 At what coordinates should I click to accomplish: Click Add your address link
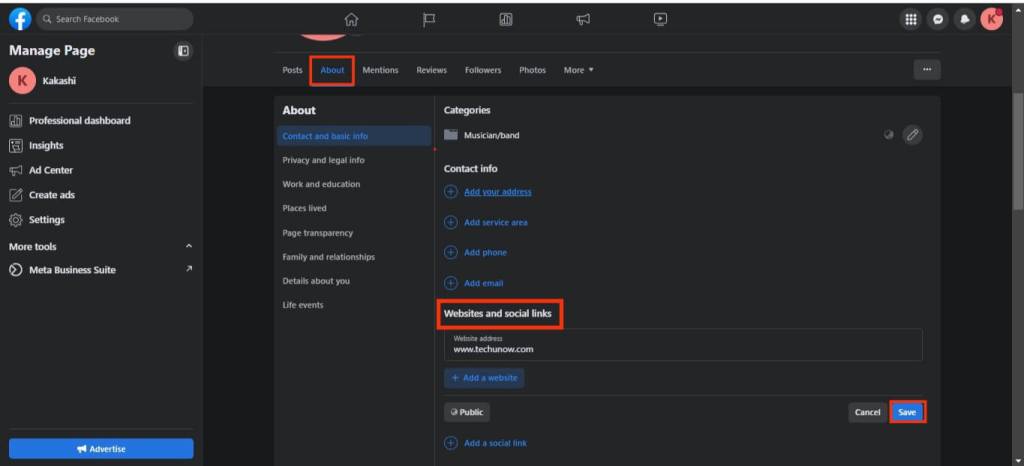[498, 192]
